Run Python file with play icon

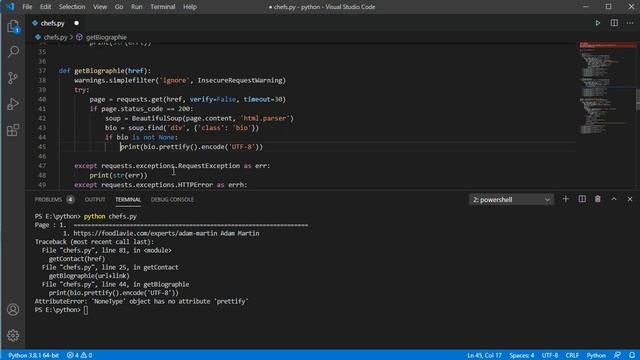click(x=598, y=23)
